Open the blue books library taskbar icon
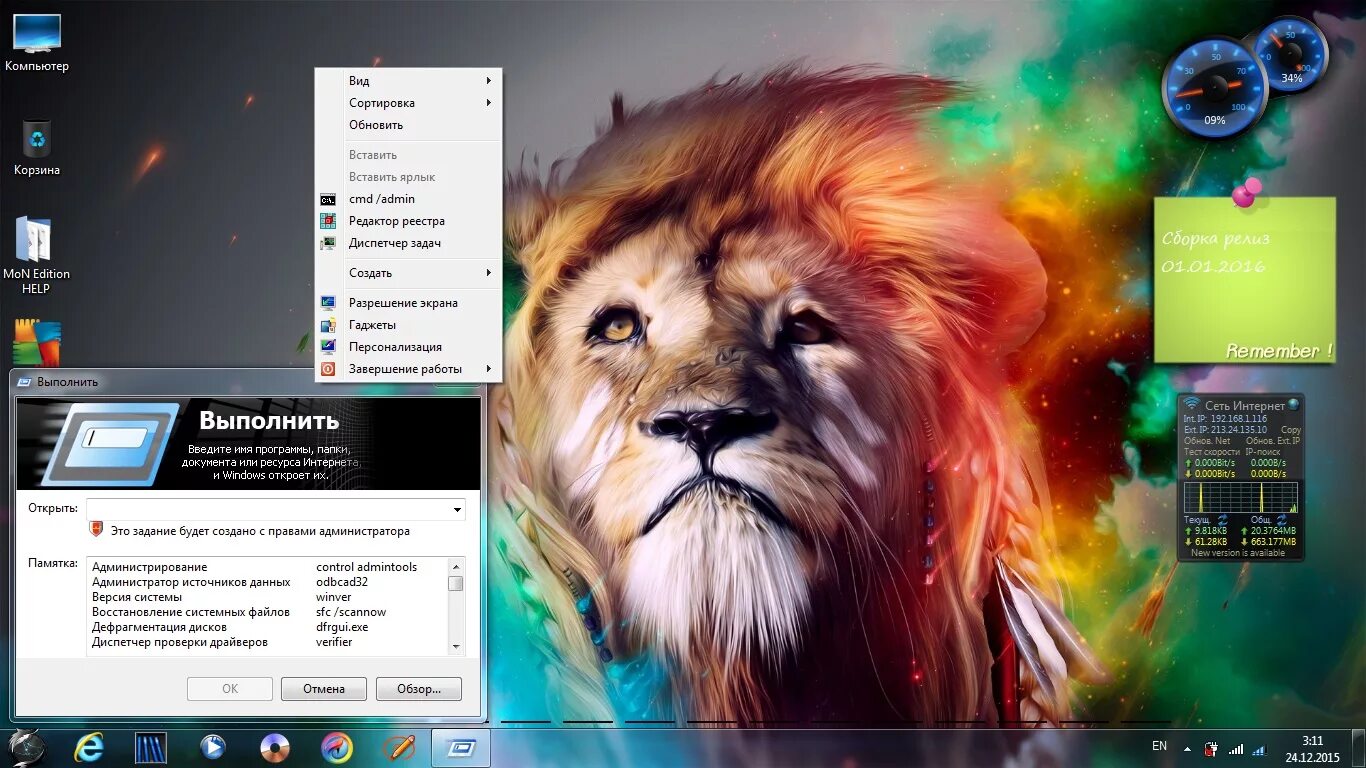The width and height of the screenshot is (1366, 768). click(x=151, y=747)
